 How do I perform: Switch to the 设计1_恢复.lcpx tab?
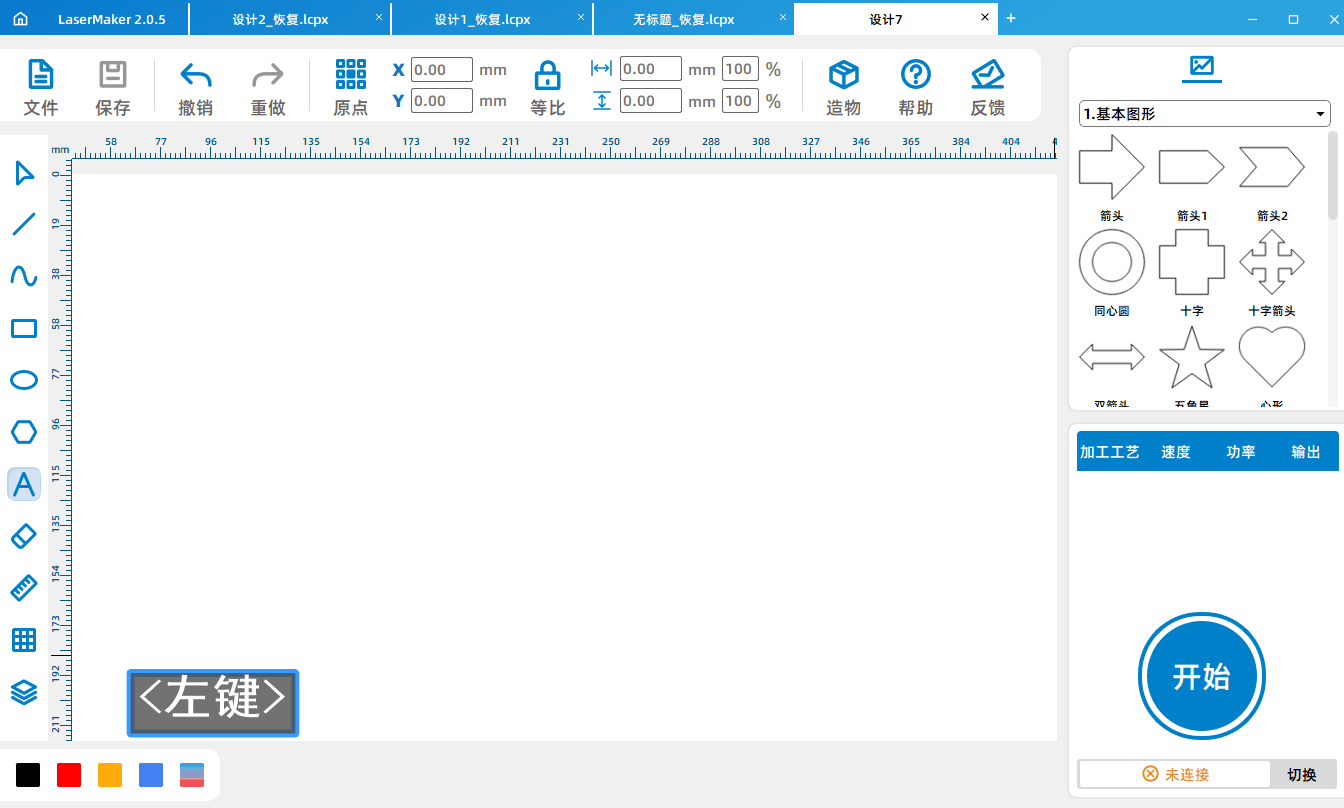point(482,19)
